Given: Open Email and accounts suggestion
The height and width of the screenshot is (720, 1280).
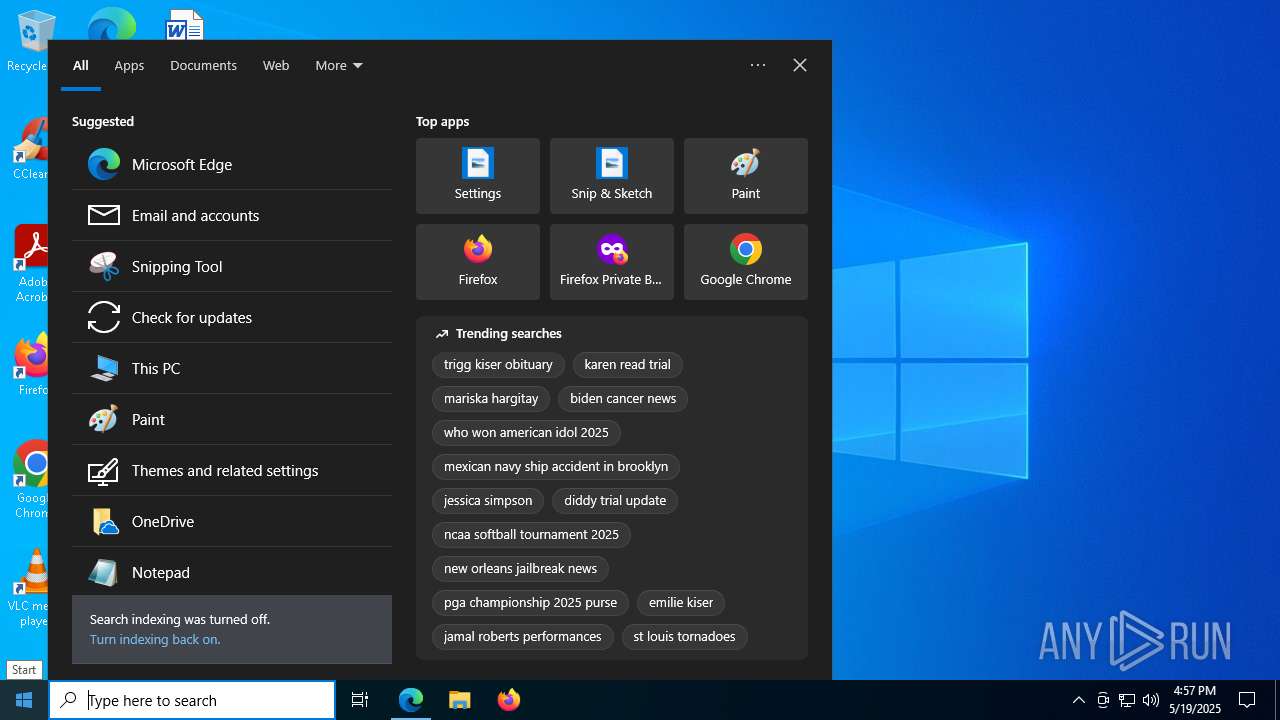Looking at the screenshot, I should tap(232, 216).
